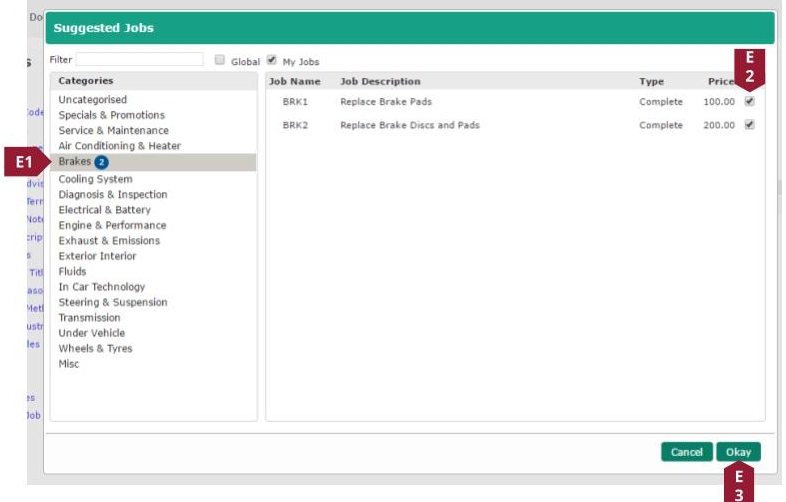The width and height of the screenshot is (786, 502).
Task: Uncheck the BRK2 job row checkbox
Action: (749, 125)
